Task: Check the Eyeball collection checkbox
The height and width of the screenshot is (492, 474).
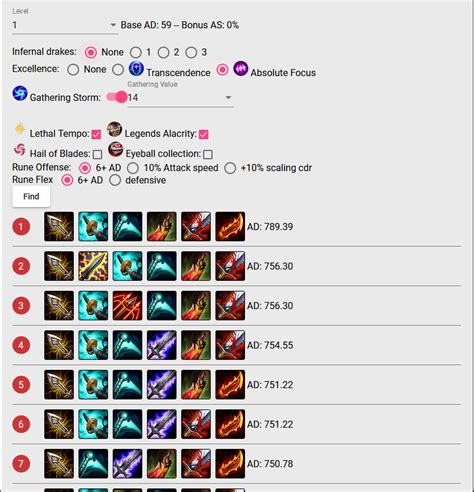Action: 208,154
